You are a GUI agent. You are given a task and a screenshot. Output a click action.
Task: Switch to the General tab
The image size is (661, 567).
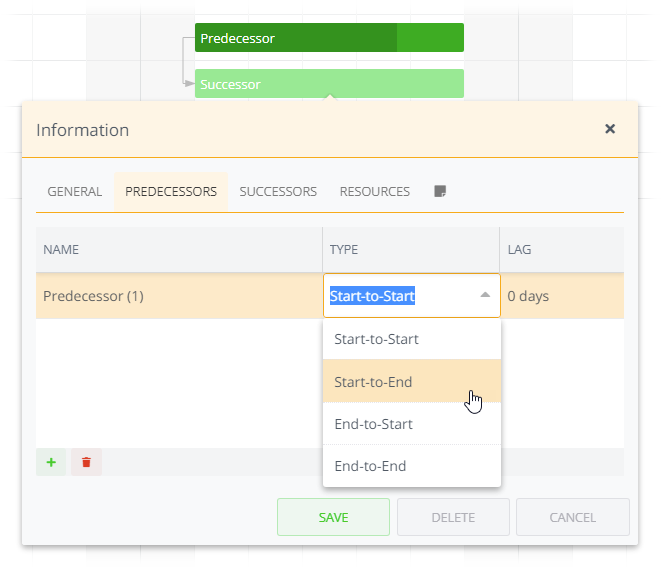(x=75, y=191)
